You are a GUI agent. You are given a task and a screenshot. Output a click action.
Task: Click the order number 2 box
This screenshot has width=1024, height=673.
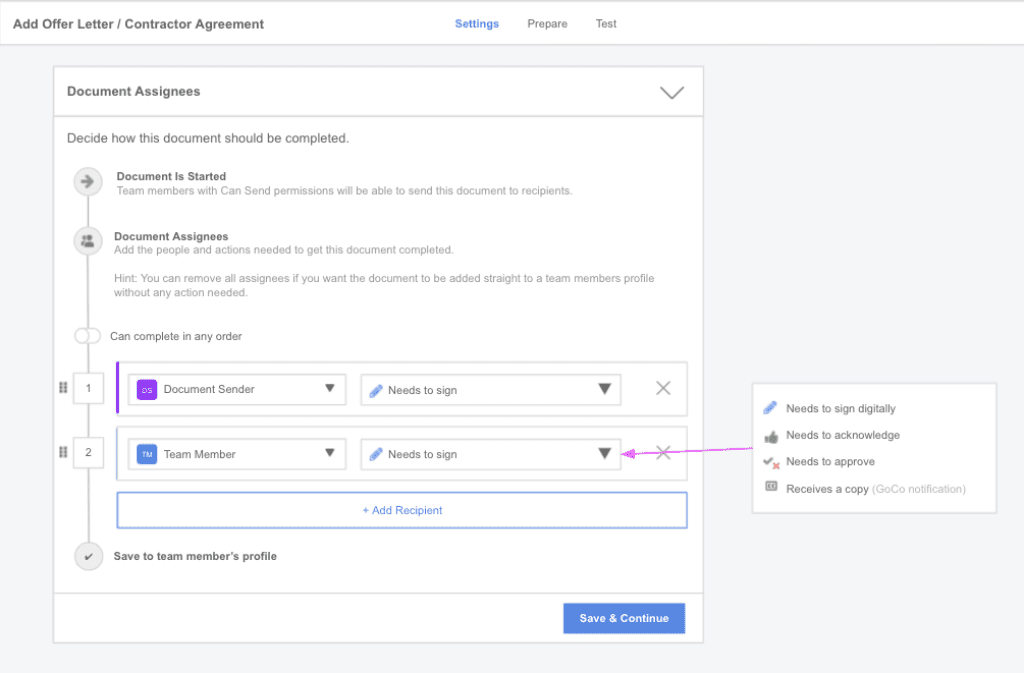coord(88,452)
